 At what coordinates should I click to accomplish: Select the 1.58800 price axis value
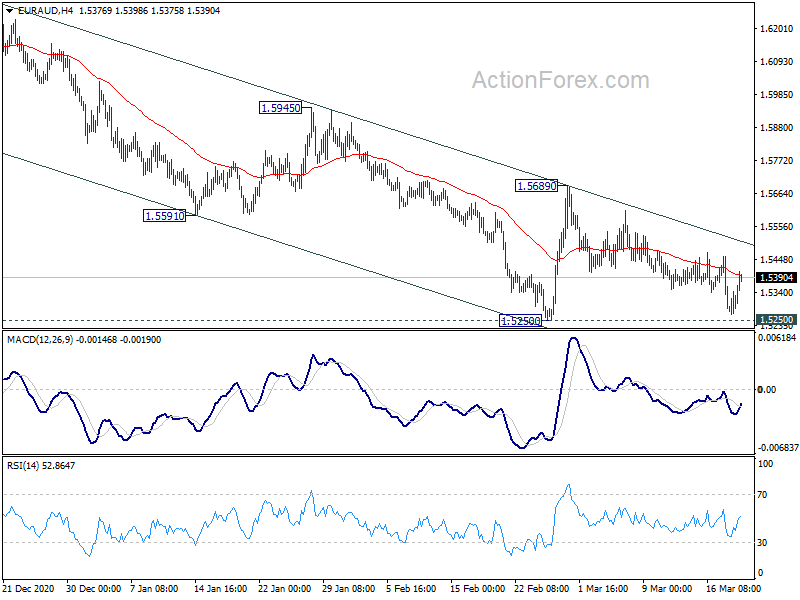777,128
